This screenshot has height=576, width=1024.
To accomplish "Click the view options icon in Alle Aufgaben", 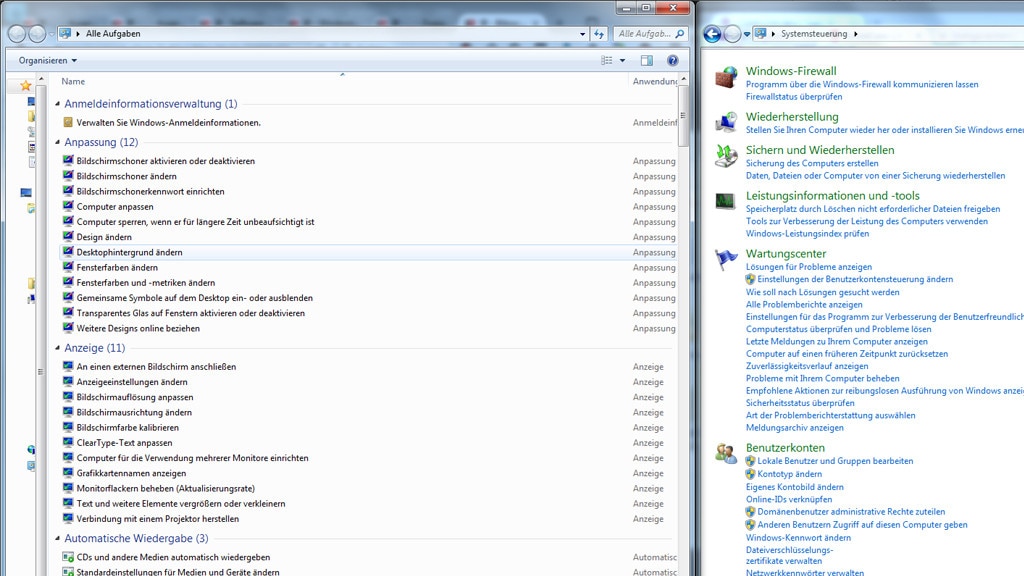I will [607, 61].
